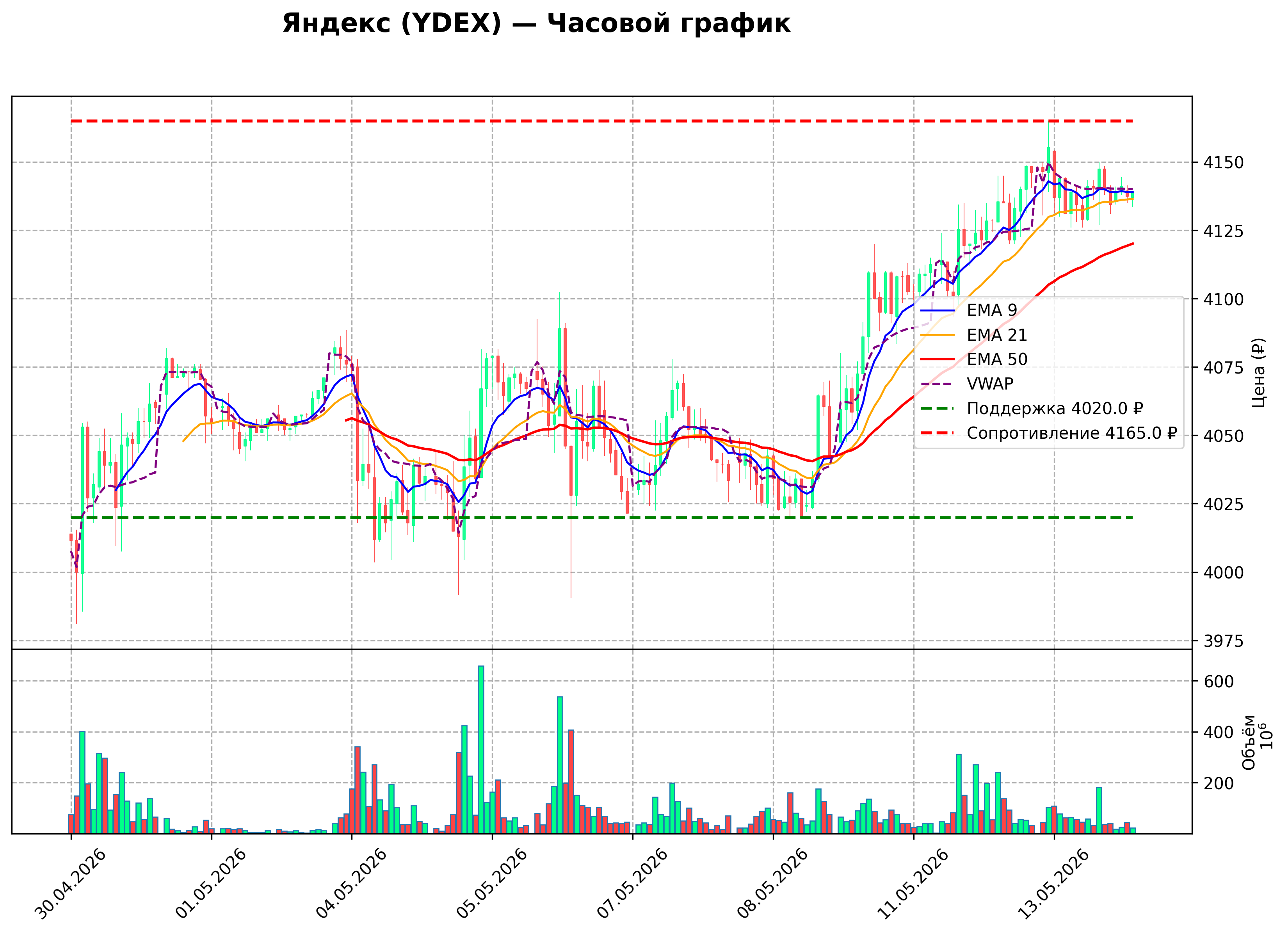Click the 4150 price axis label

coord(1224,162)
